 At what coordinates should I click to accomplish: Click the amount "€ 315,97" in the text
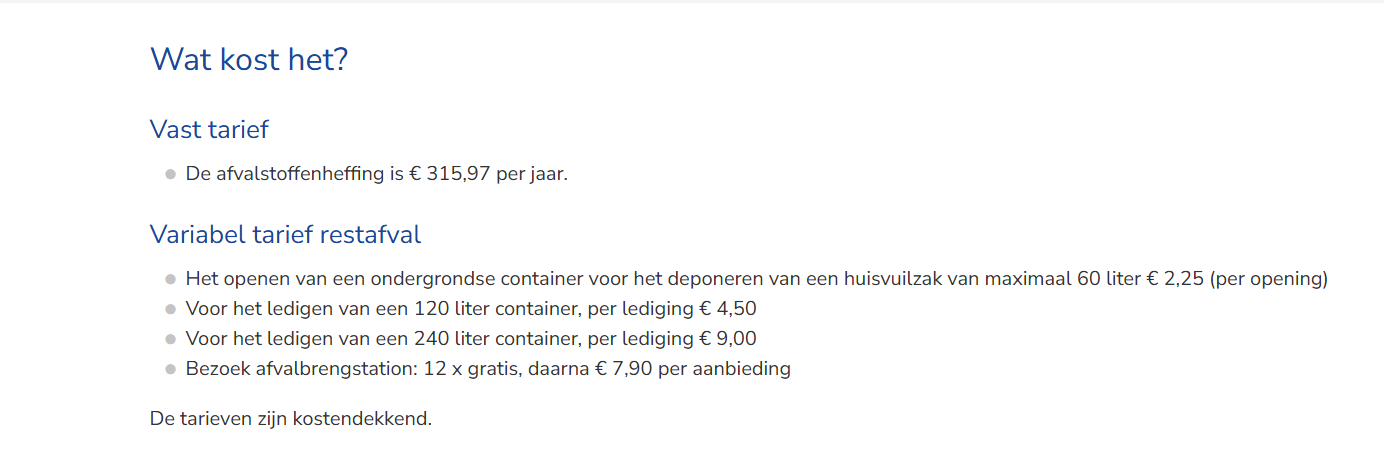coord(449,174)
